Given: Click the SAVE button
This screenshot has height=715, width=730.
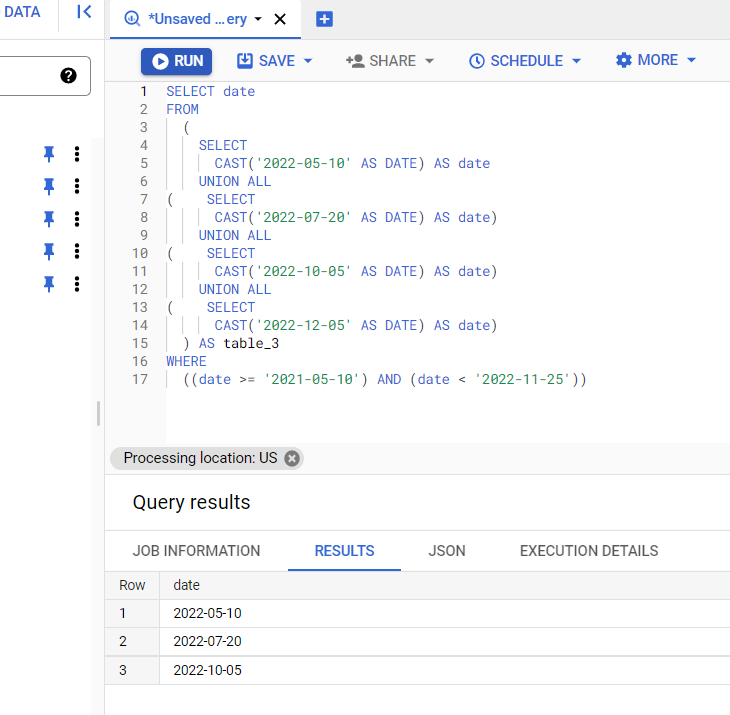Looking at the screenshot, I should pos(266,61).
